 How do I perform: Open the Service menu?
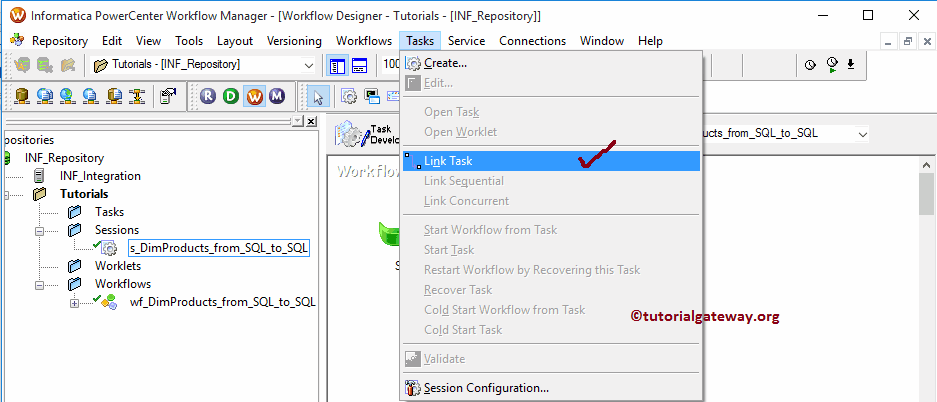point(466,41)
